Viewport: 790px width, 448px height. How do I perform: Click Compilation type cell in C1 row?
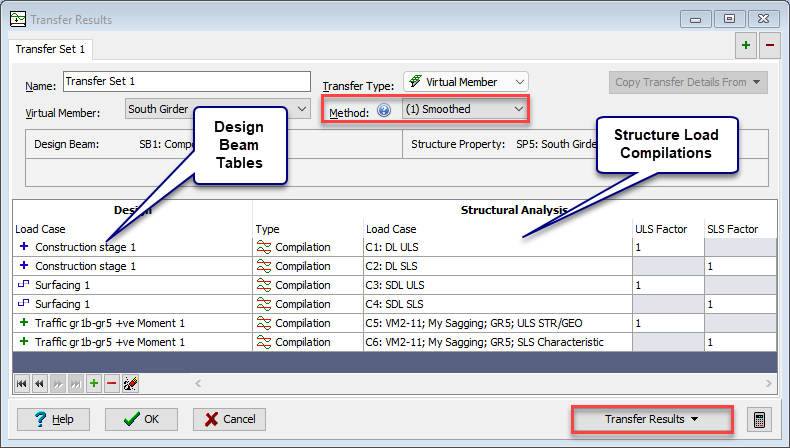[x=308, y=247]
